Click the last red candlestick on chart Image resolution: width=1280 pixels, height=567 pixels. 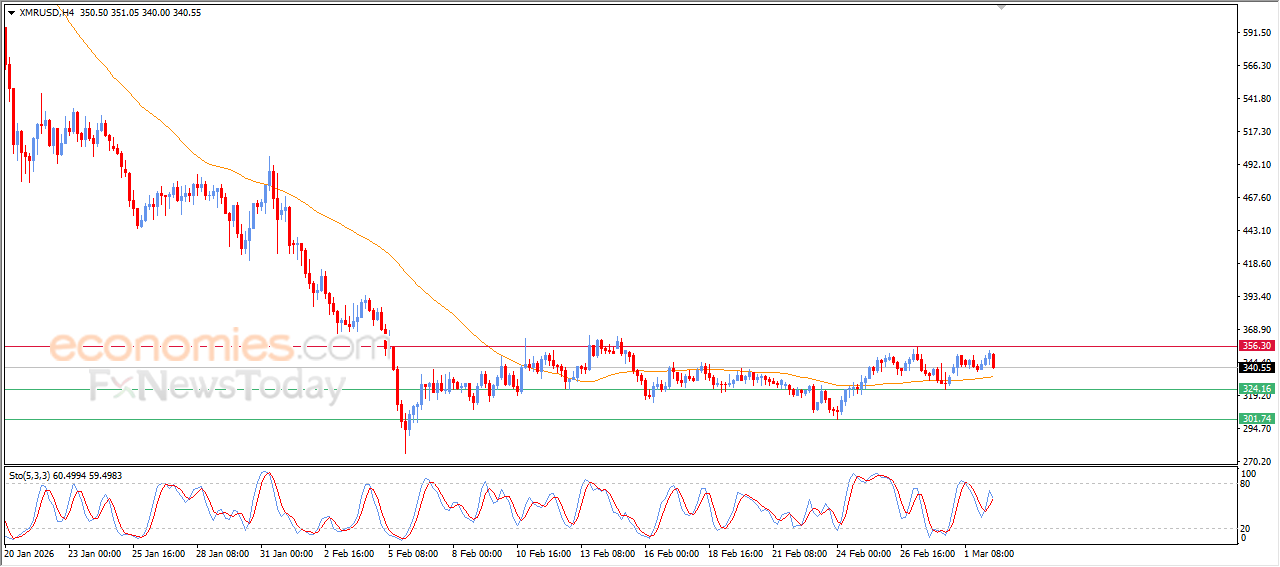[x=993, y=361]
